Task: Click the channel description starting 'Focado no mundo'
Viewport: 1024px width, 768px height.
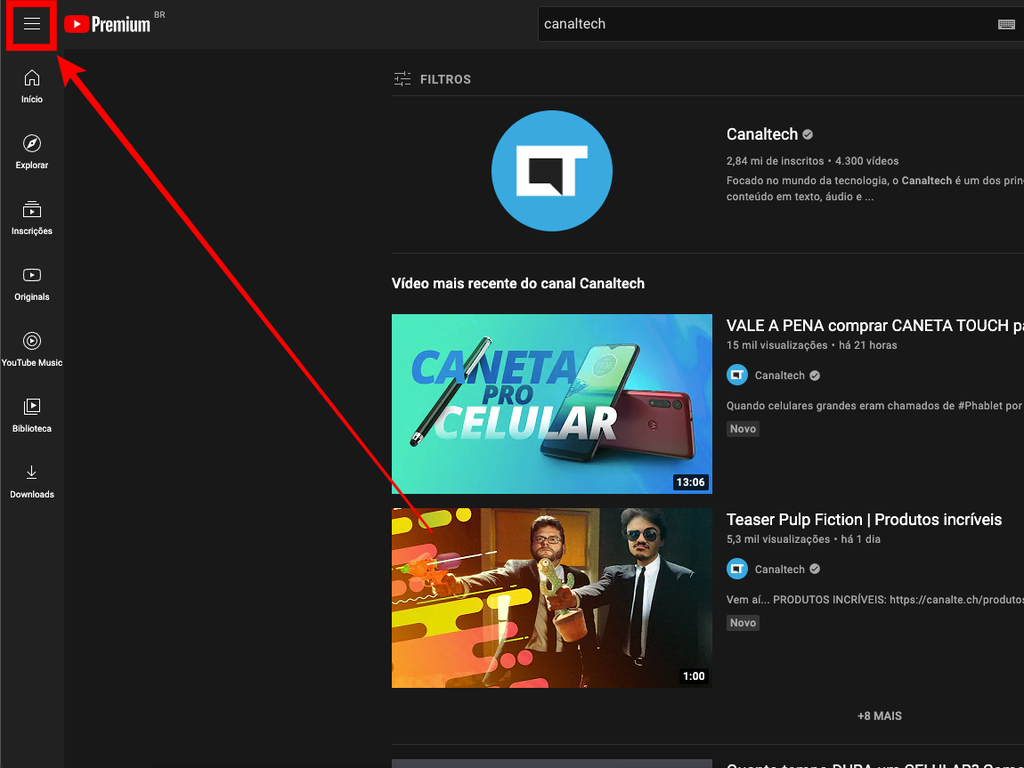Action: click(x=874, y=188)
